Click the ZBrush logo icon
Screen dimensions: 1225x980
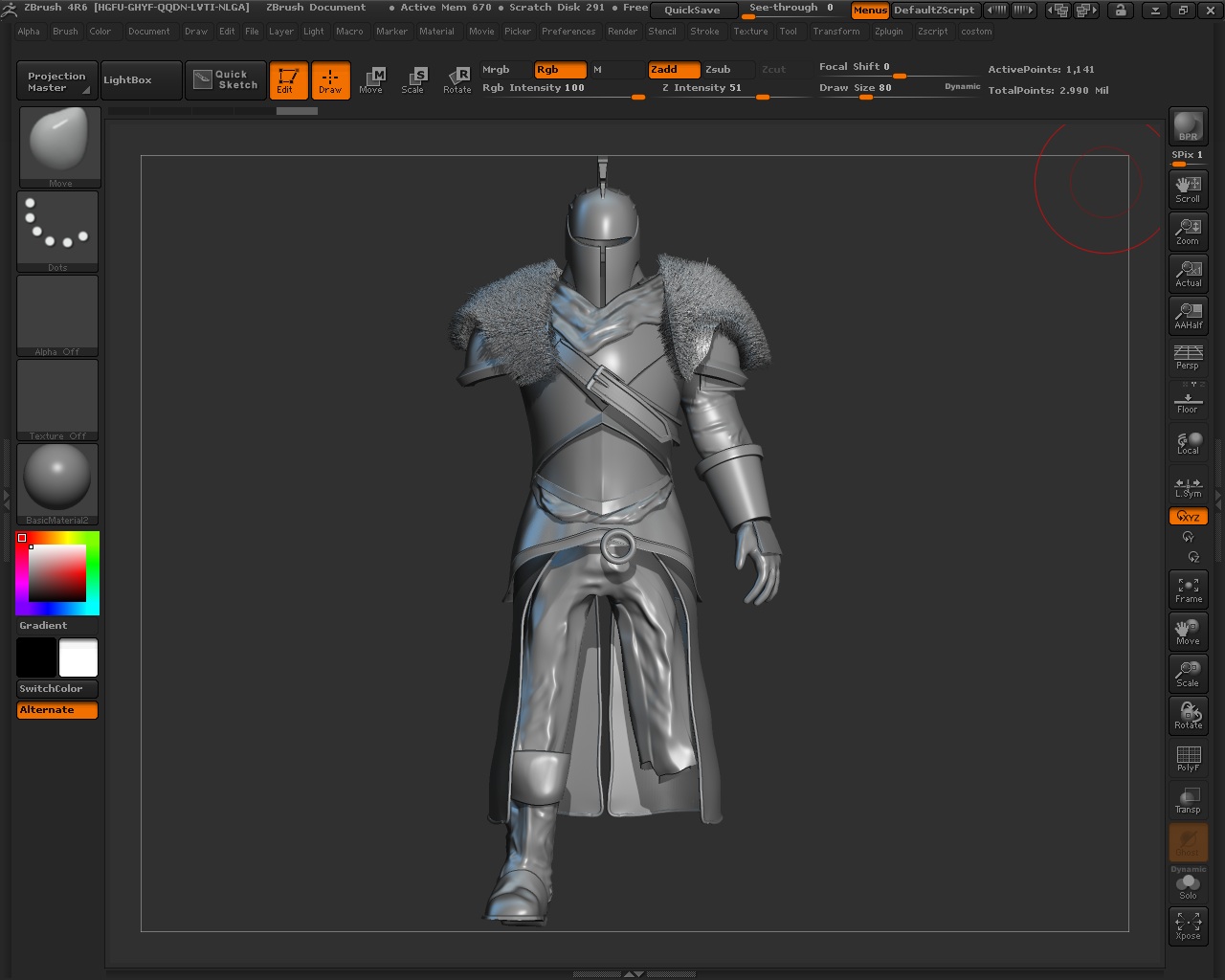click(x=10, y=9)
